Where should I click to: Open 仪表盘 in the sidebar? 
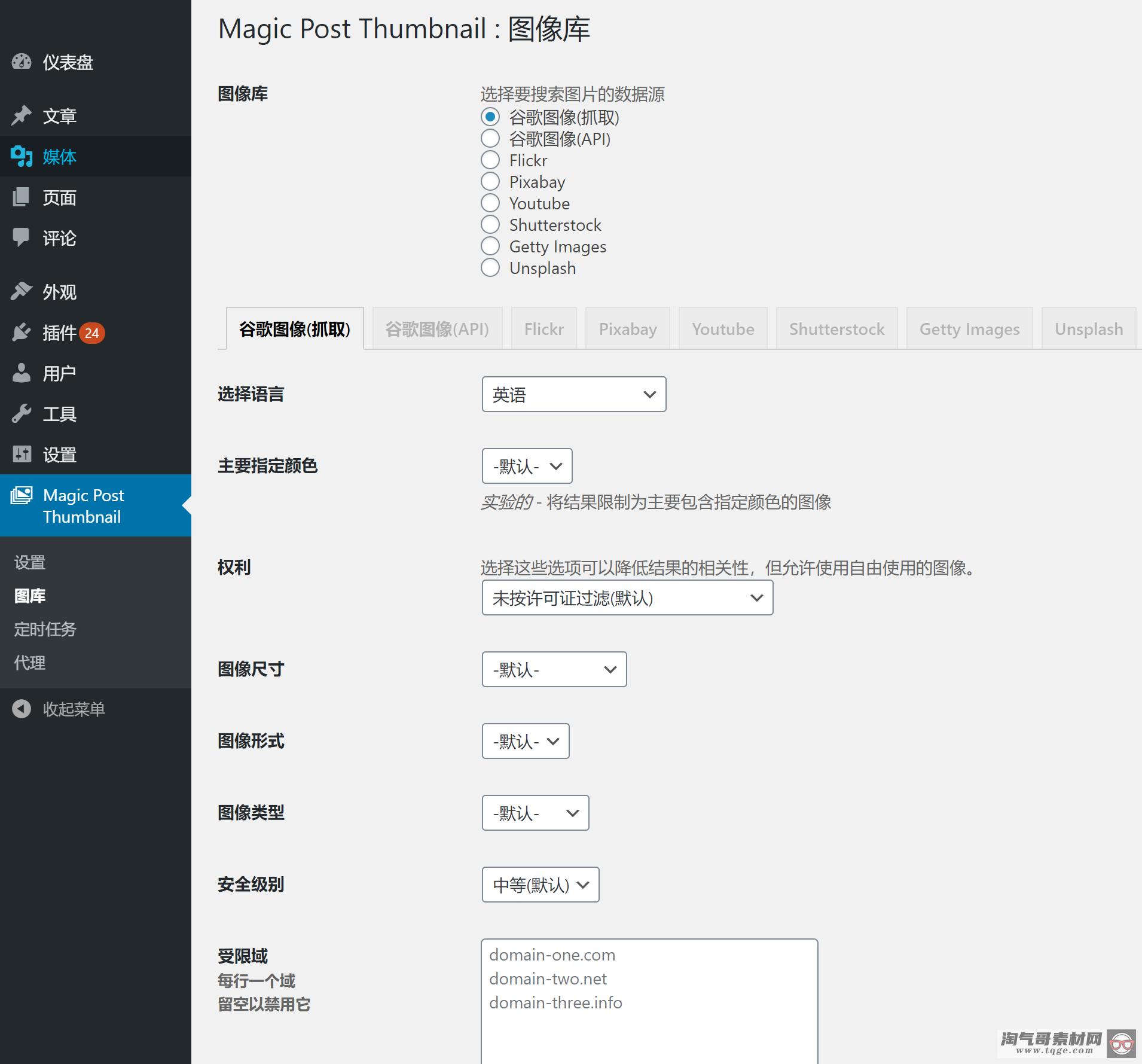96,62
